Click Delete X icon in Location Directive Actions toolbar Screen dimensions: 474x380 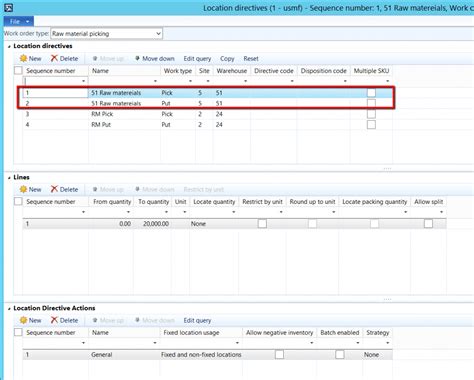point(54,320)
